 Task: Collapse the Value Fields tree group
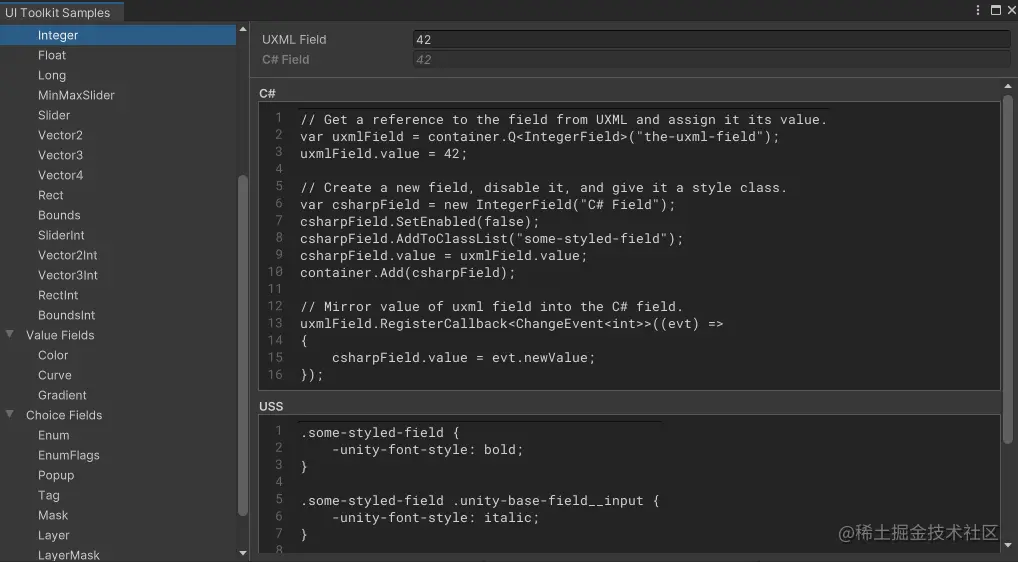click(10, 335)
